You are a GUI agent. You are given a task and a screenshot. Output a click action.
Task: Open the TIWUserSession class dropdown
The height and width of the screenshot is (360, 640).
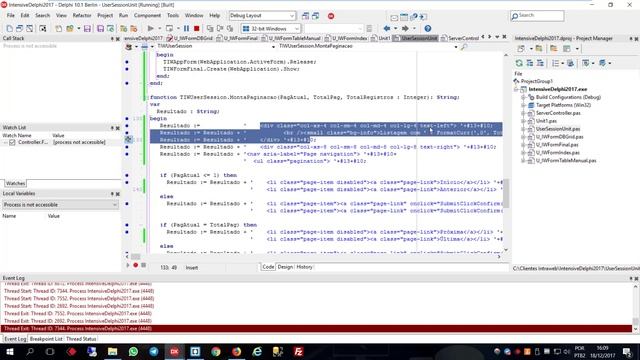point(273,47)
